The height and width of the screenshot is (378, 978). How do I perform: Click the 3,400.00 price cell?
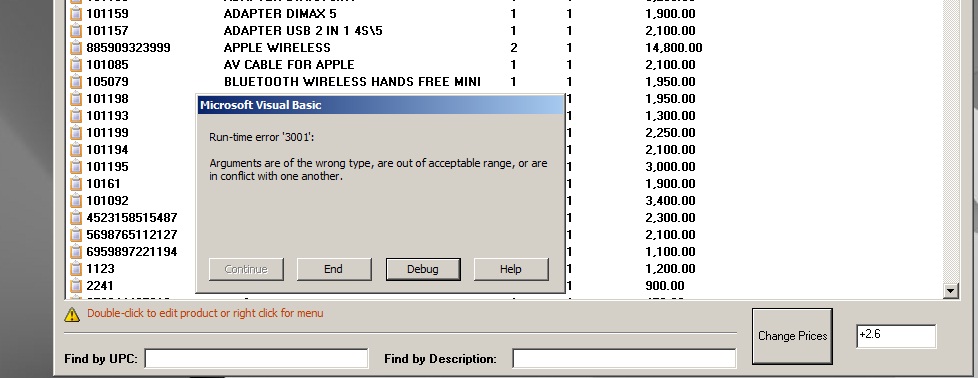[x=671, y=200]
